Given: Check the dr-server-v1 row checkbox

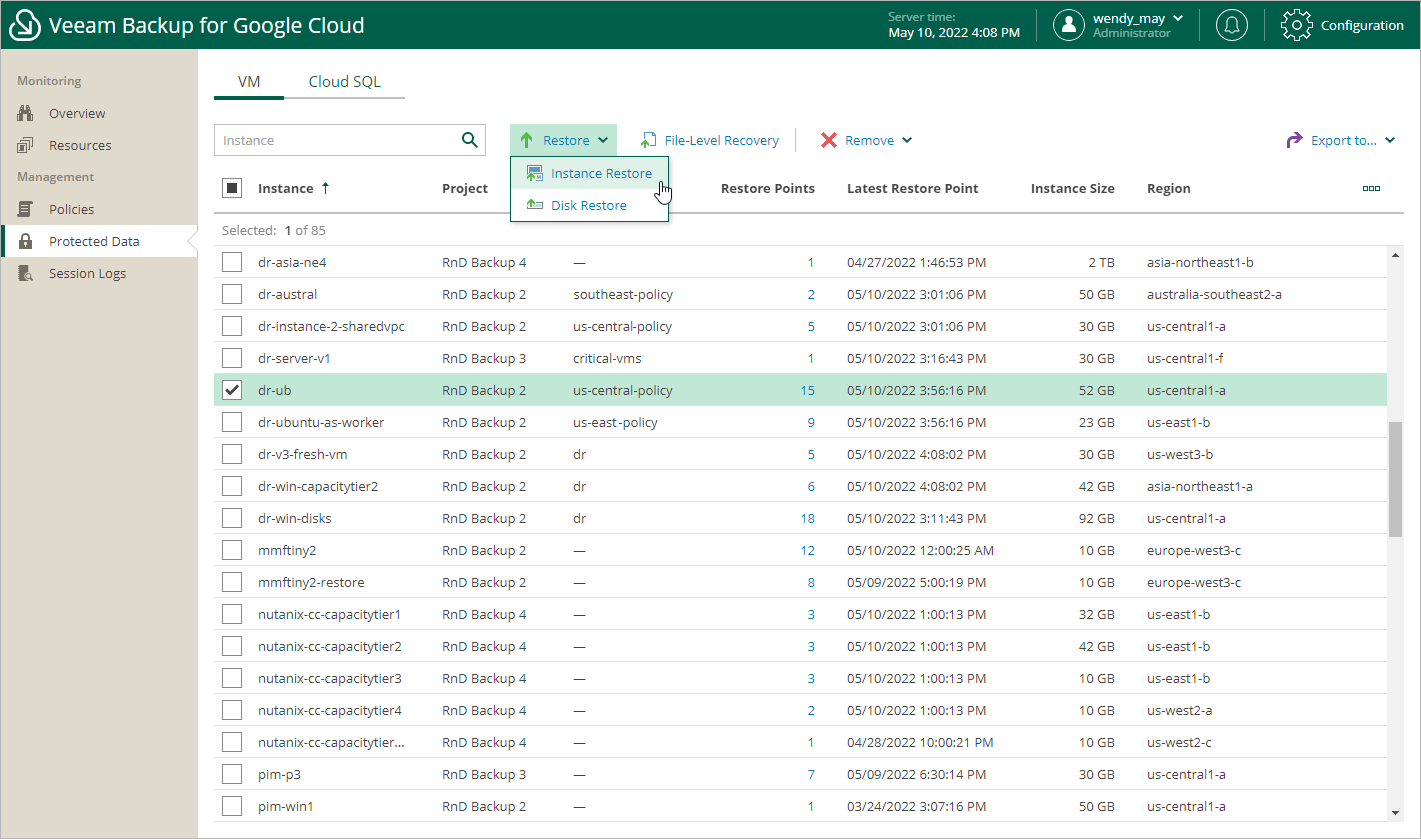Looking at the screenshot, I should (x=232, y=358).
